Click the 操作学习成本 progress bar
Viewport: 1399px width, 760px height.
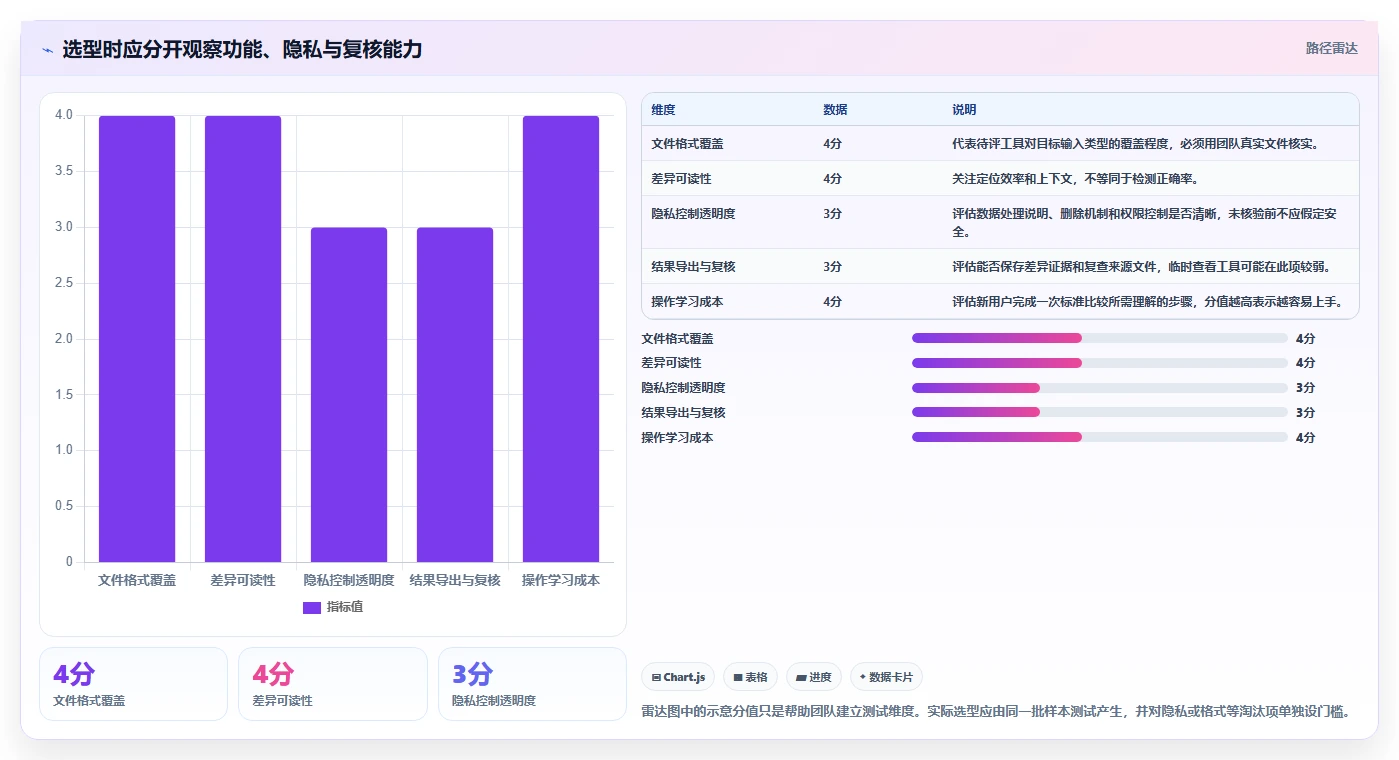click(1100, 437)
